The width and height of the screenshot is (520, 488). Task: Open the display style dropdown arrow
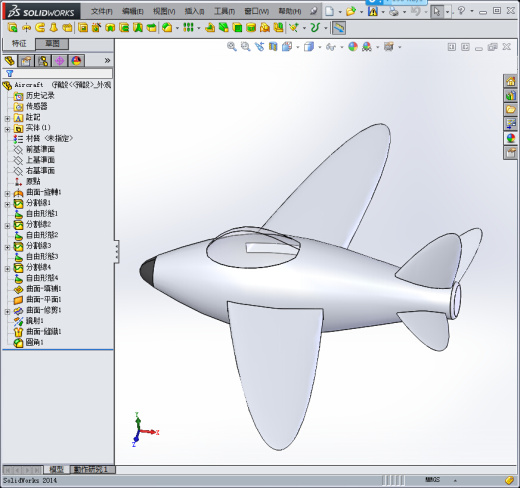pyautogui.click(x=320, y=47)
